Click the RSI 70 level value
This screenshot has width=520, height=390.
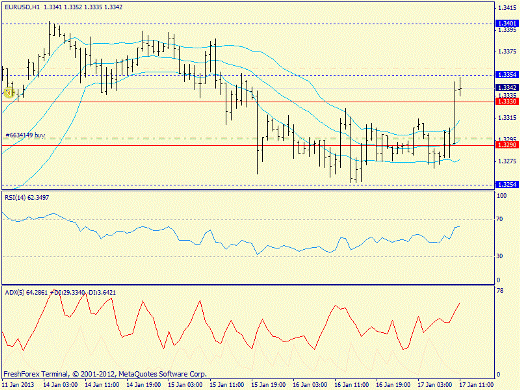click(500, 219)
